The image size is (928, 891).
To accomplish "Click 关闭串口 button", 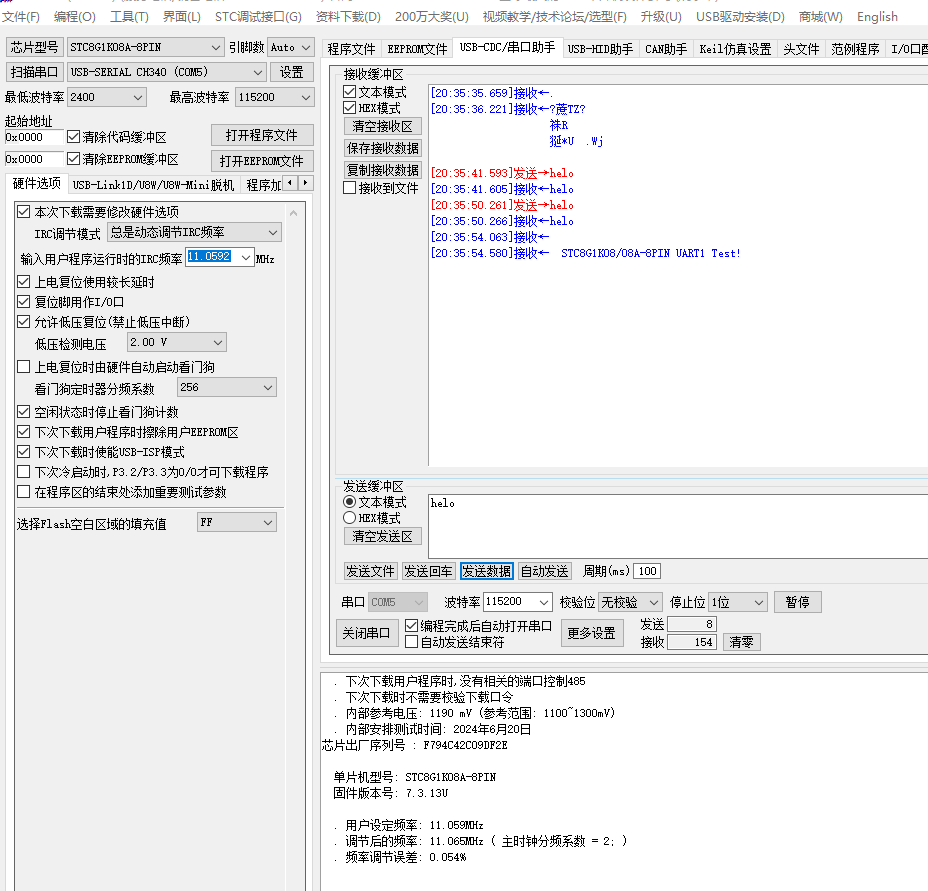I will pyautogui.click(x=367, y=633).
